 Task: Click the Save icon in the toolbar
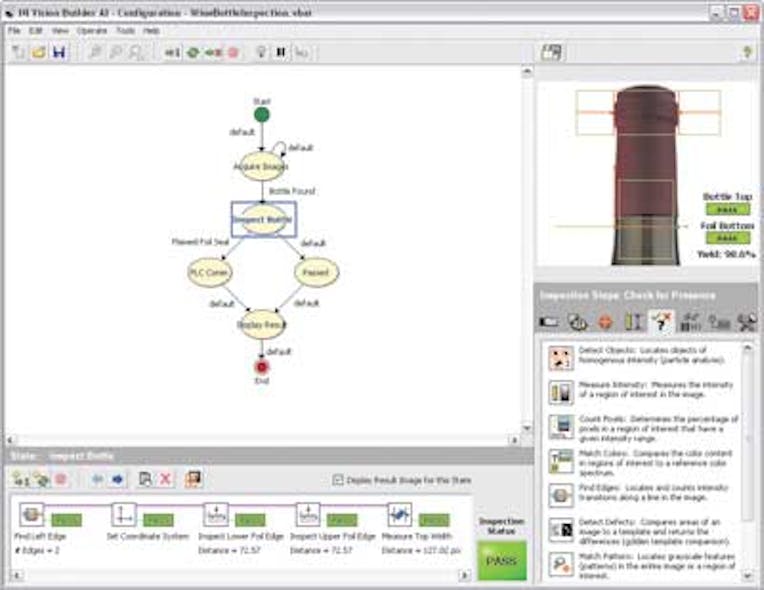click(x=58, y=52)
